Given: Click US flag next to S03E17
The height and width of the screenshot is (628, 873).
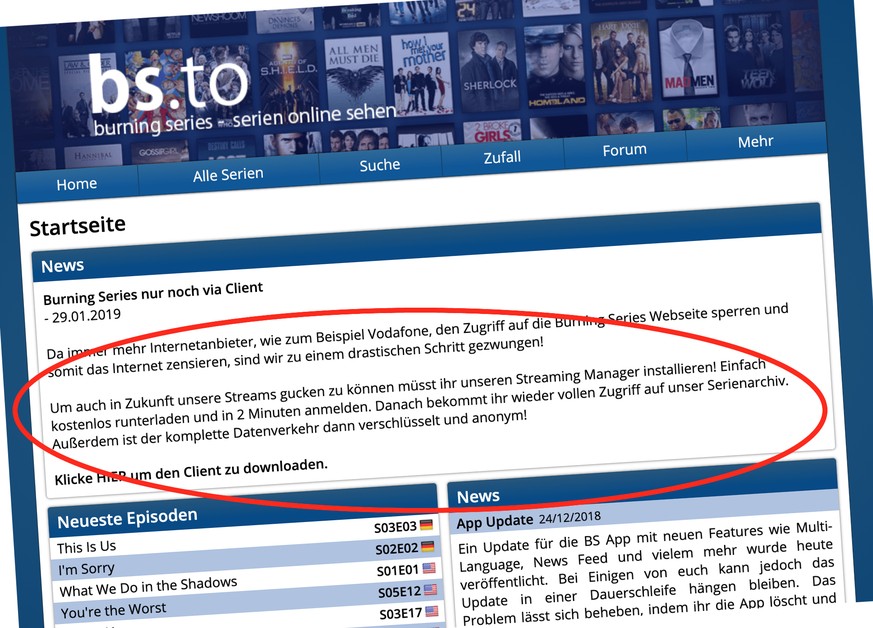Looking at the screenshot, I should [431, 611].
